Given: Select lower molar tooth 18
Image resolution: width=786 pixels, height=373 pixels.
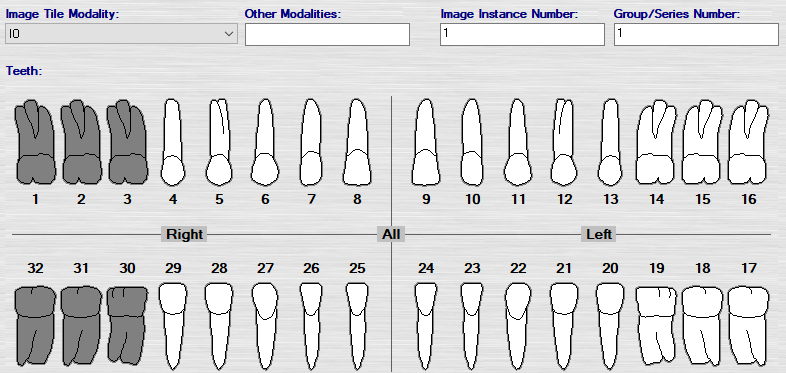Looking at the screenshot, I should (702, 326).
